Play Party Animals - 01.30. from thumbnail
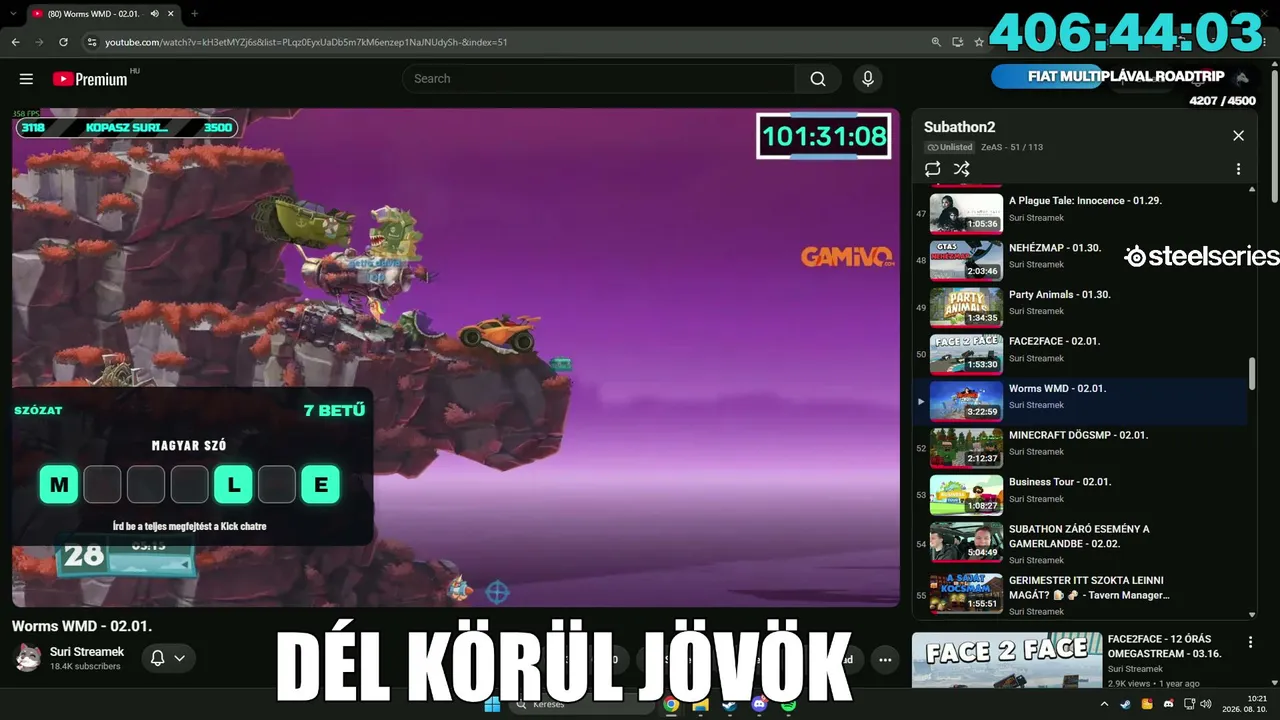This screenshot has width=1280, height=720. 966,307
